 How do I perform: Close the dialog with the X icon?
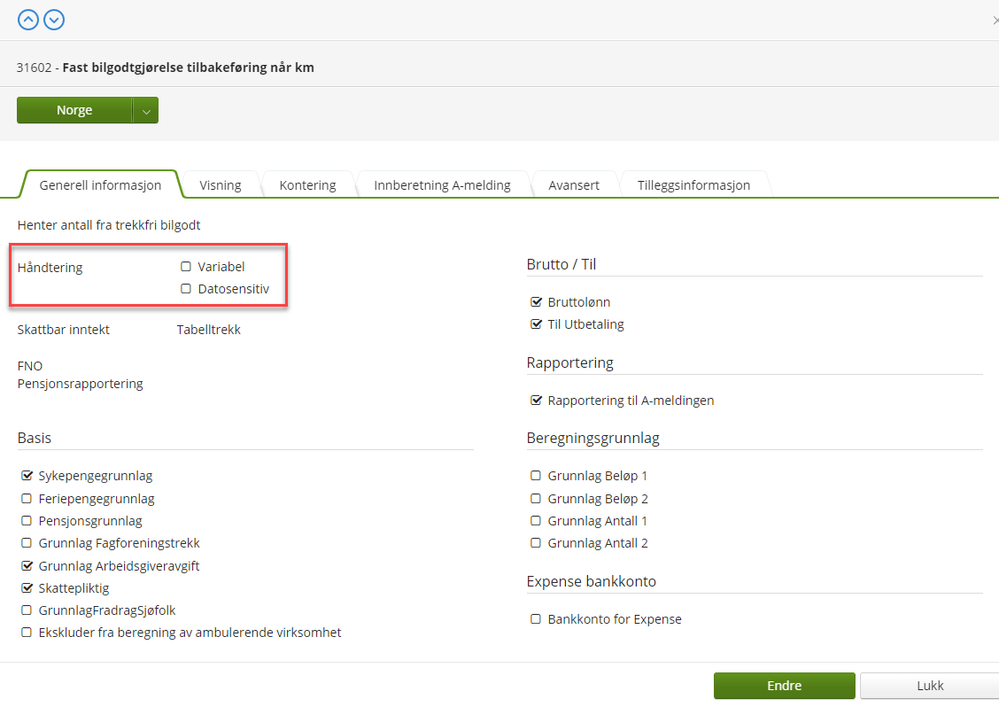click(995, 20)
